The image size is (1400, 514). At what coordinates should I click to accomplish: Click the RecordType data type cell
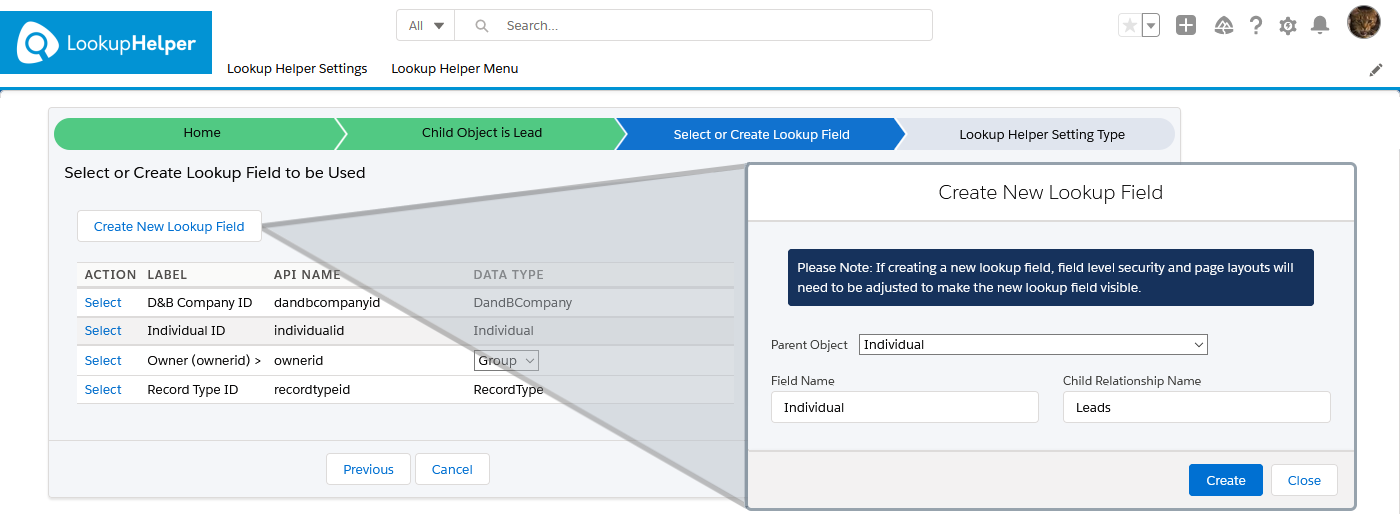(x=508, y=389)
